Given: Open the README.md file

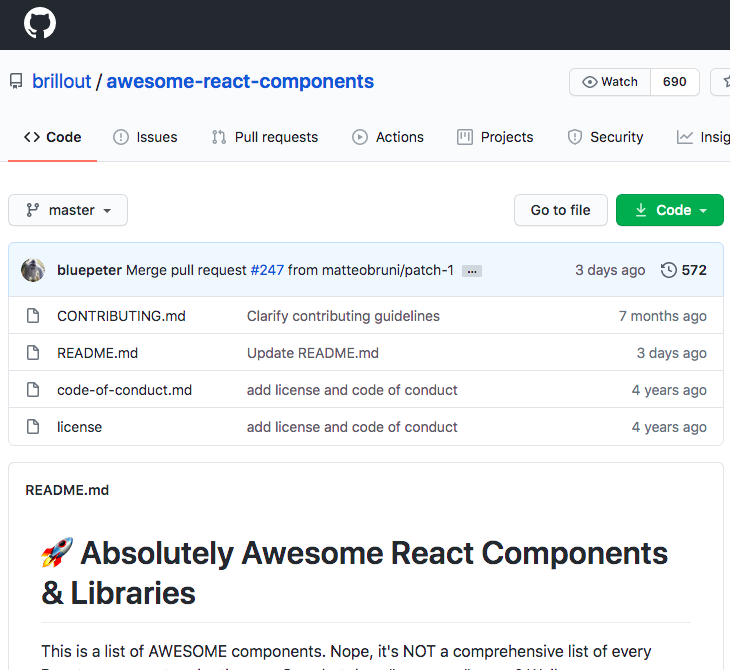Looking at the screenshot, I should 97,353.
